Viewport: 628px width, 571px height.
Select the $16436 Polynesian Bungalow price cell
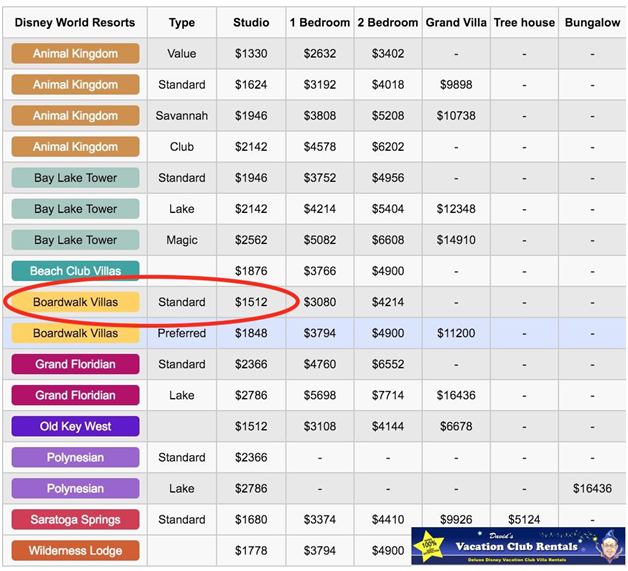click(591, 489)
